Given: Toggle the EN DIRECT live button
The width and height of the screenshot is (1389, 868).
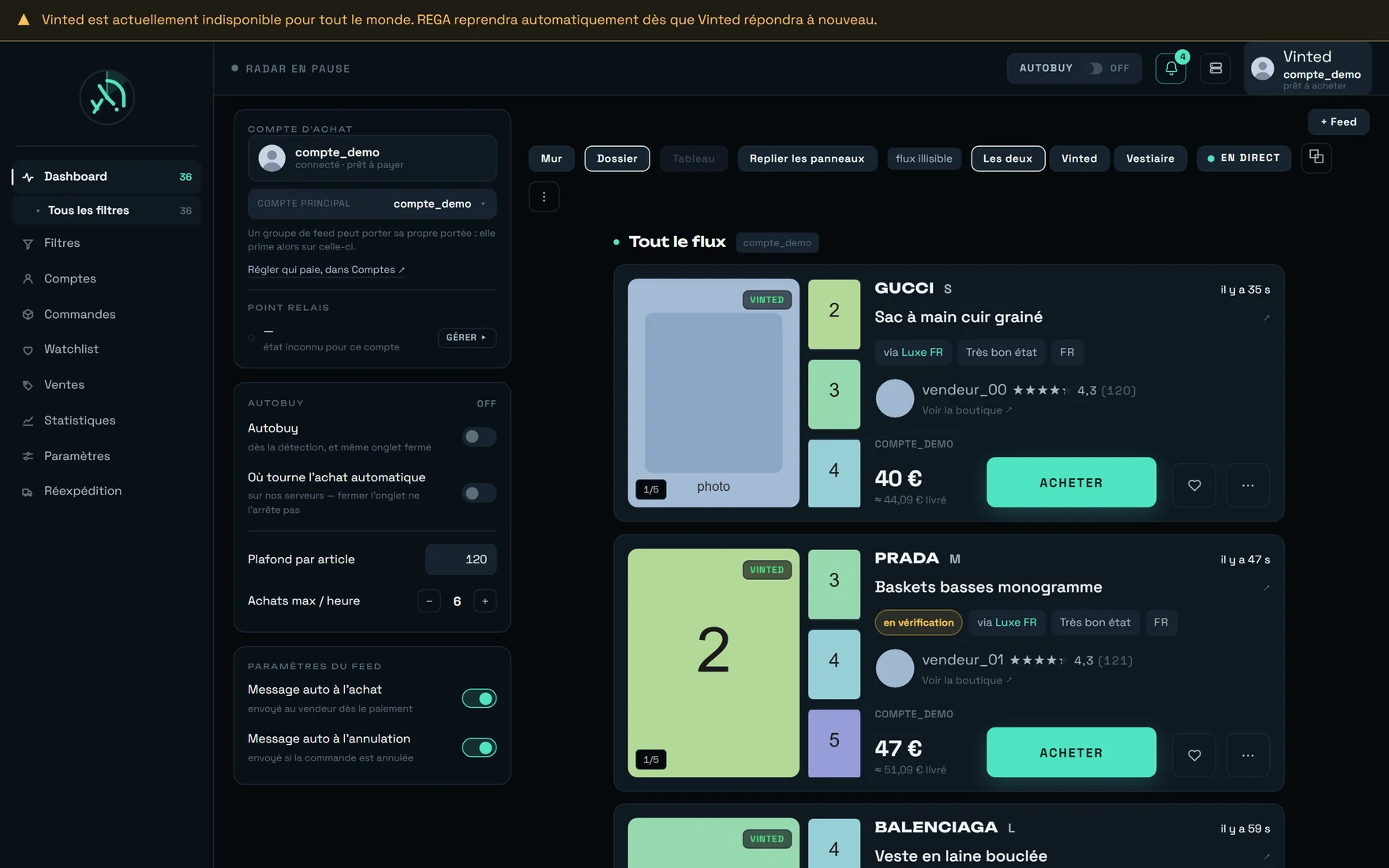Looking at the screenshot, I should 1244,159.
